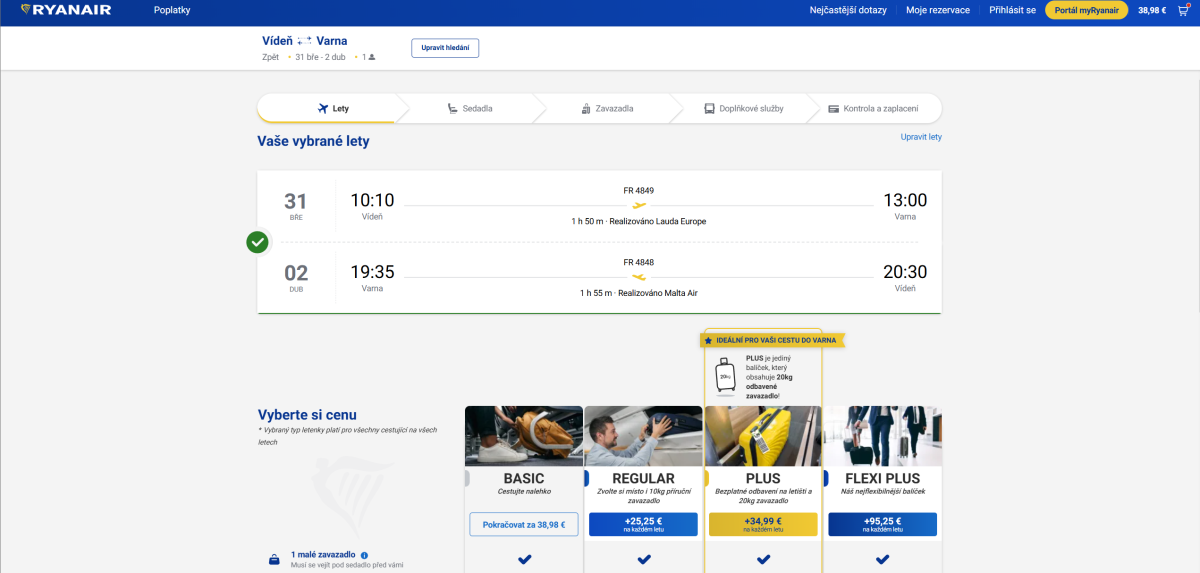Click the airplane icon in Lety step
The height and width of the screenshot is (573, 1200).
pyautogui.click(x=323, y=108)
